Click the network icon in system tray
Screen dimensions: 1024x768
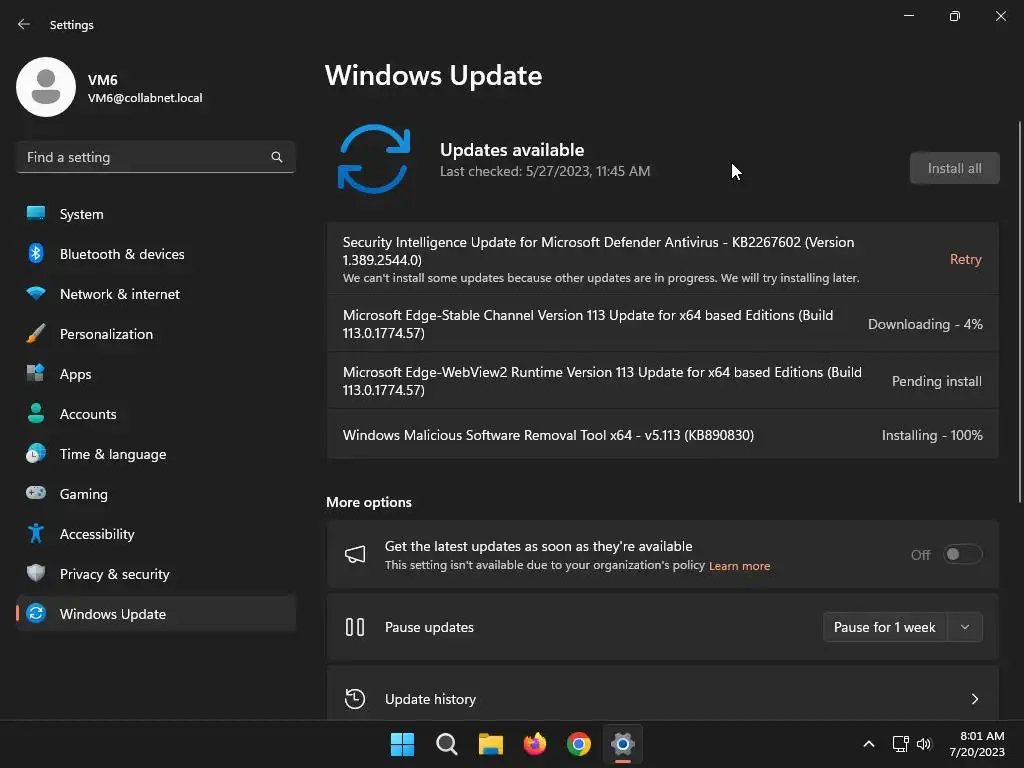901,744
